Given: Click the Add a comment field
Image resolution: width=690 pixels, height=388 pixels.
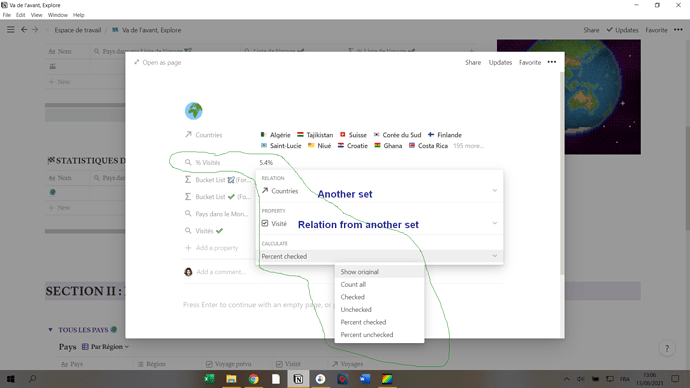Looking at the screenshot, I should [x=221, y=272].
